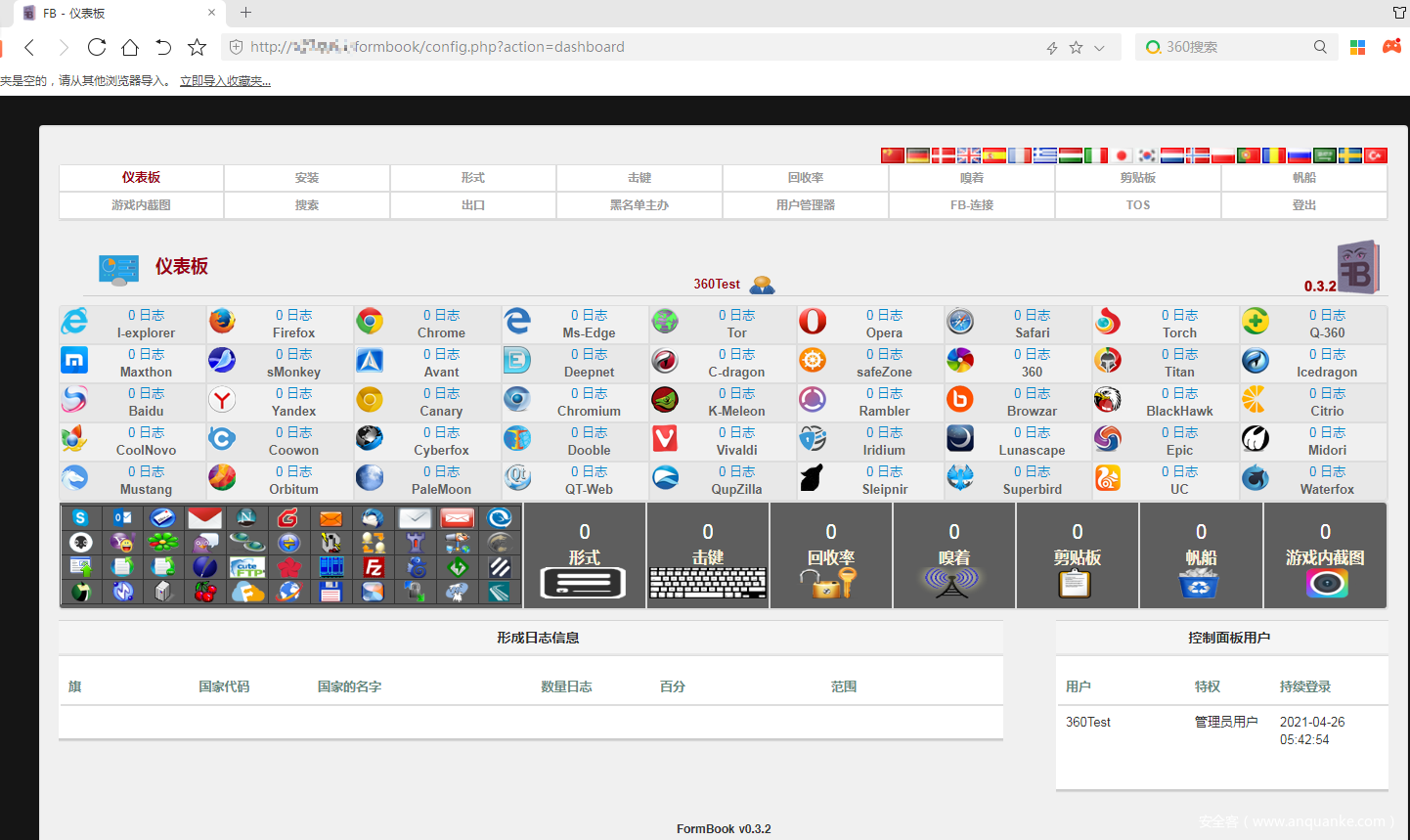Open the 仪表板 dashboard tab

pos(142,177)
